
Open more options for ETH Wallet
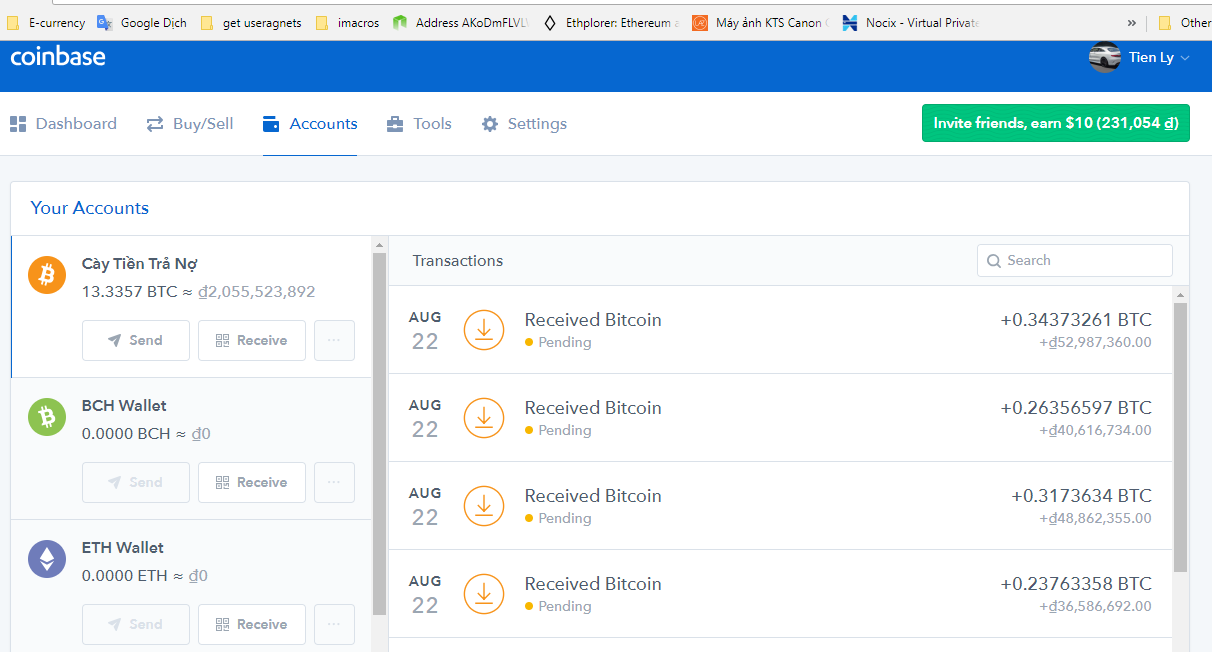click(x=334, y=625)
